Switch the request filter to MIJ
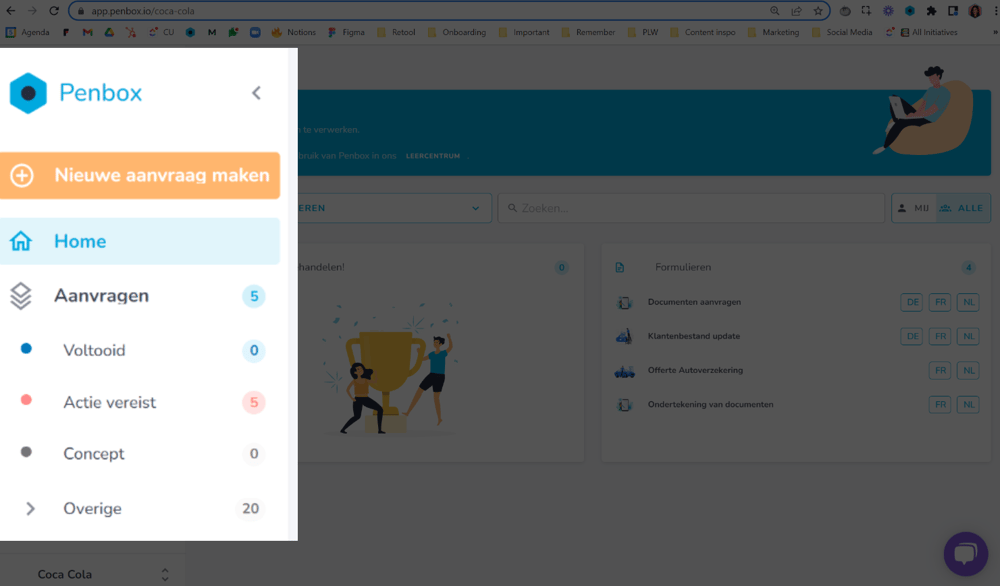This screenshot has width=1000, height=586. coord(915,208)
